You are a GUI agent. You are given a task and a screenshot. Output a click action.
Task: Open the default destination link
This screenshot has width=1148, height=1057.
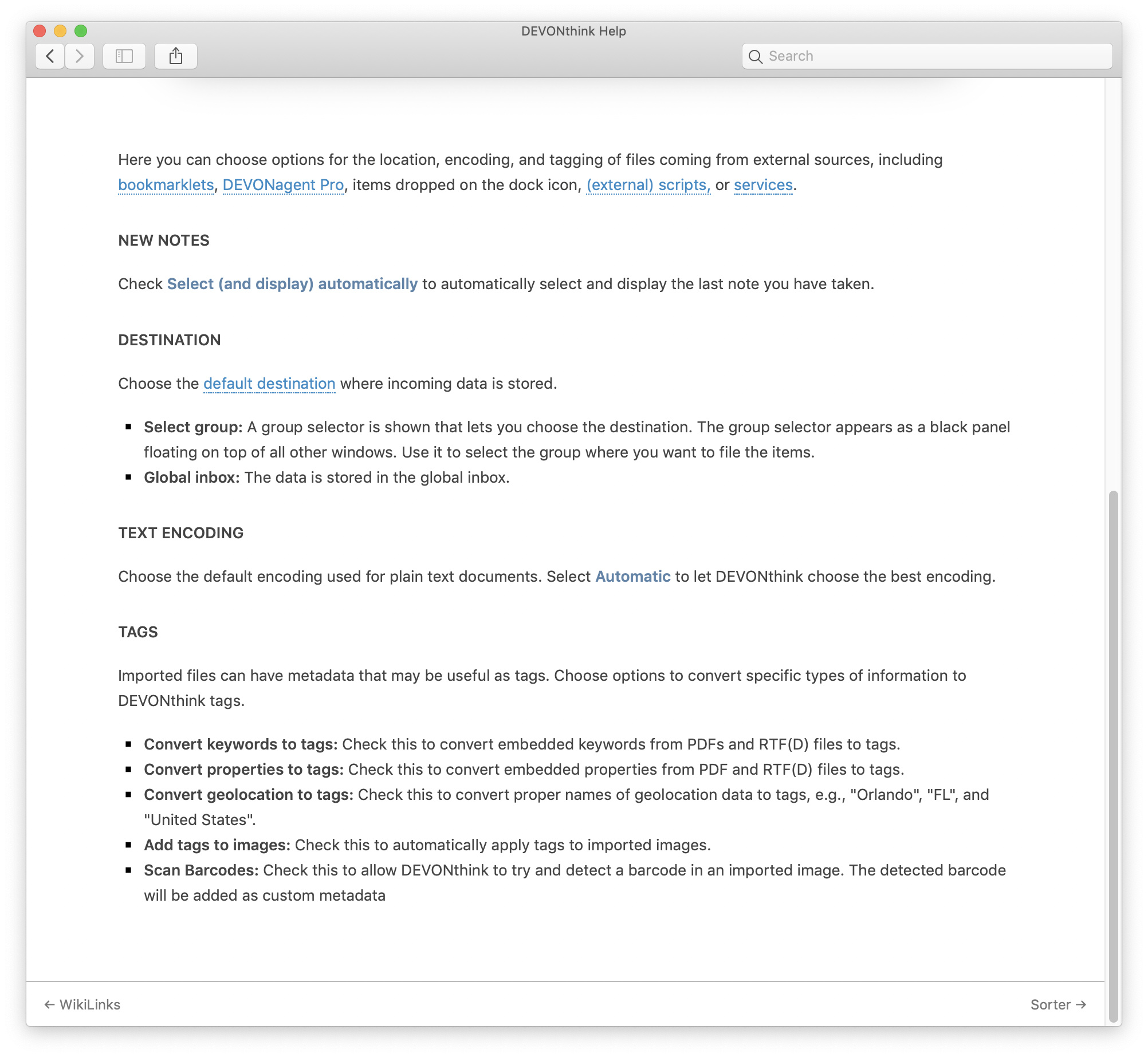point(269,384)
